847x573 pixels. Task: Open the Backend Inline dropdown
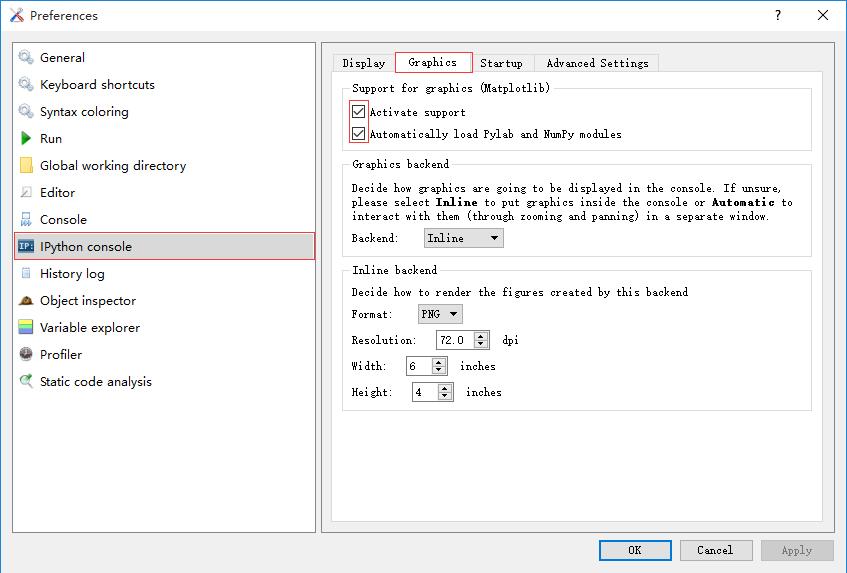[x=463, y=238]
